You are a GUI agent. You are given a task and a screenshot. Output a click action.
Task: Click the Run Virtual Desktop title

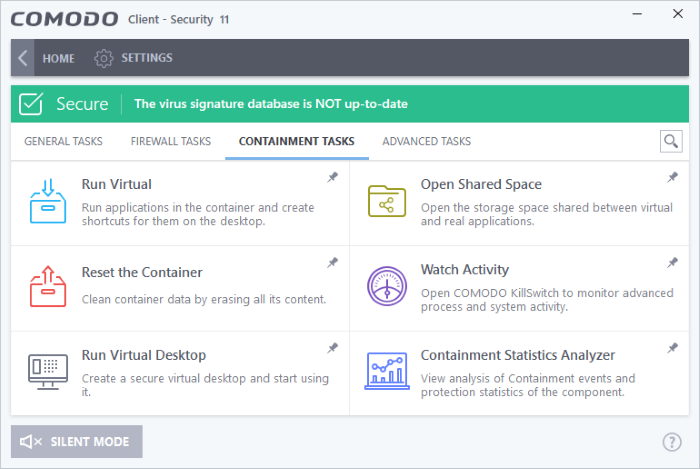144,355
